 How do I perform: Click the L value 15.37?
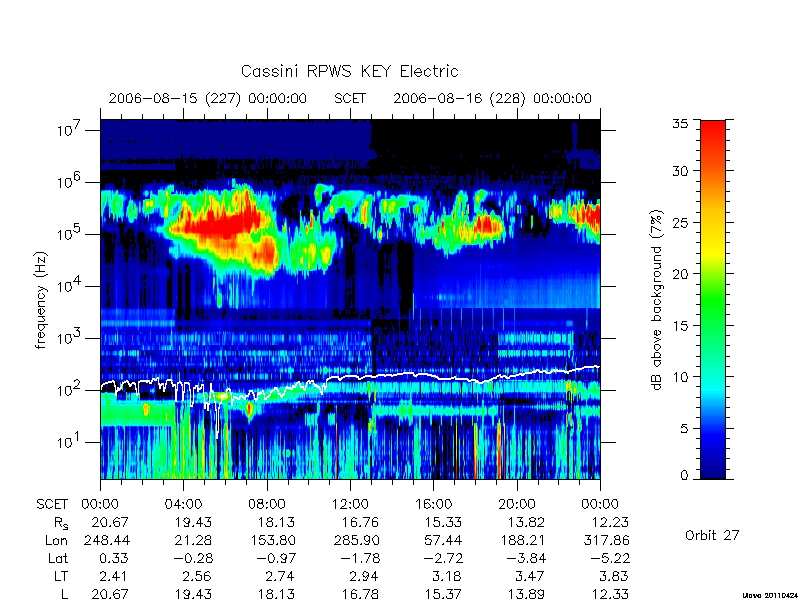(x=443, y=594)
